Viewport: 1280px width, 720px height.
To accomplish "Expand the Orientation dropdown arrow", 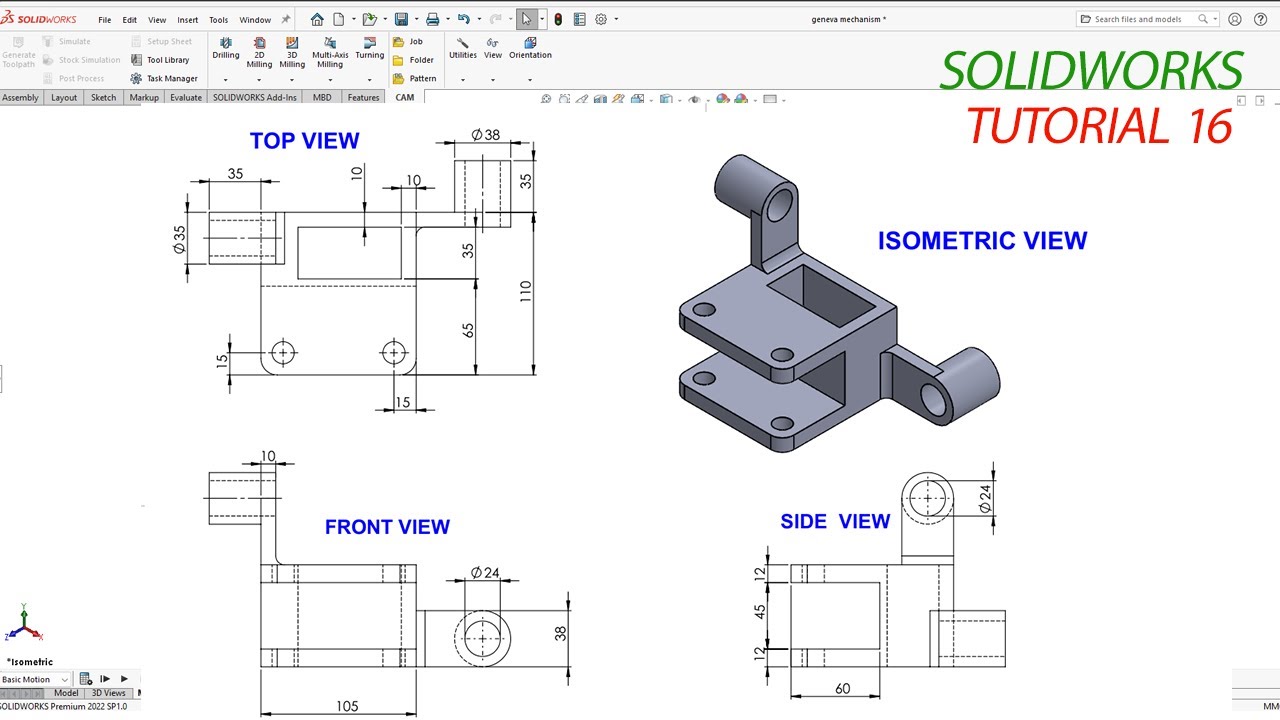I will coord(530,80).
